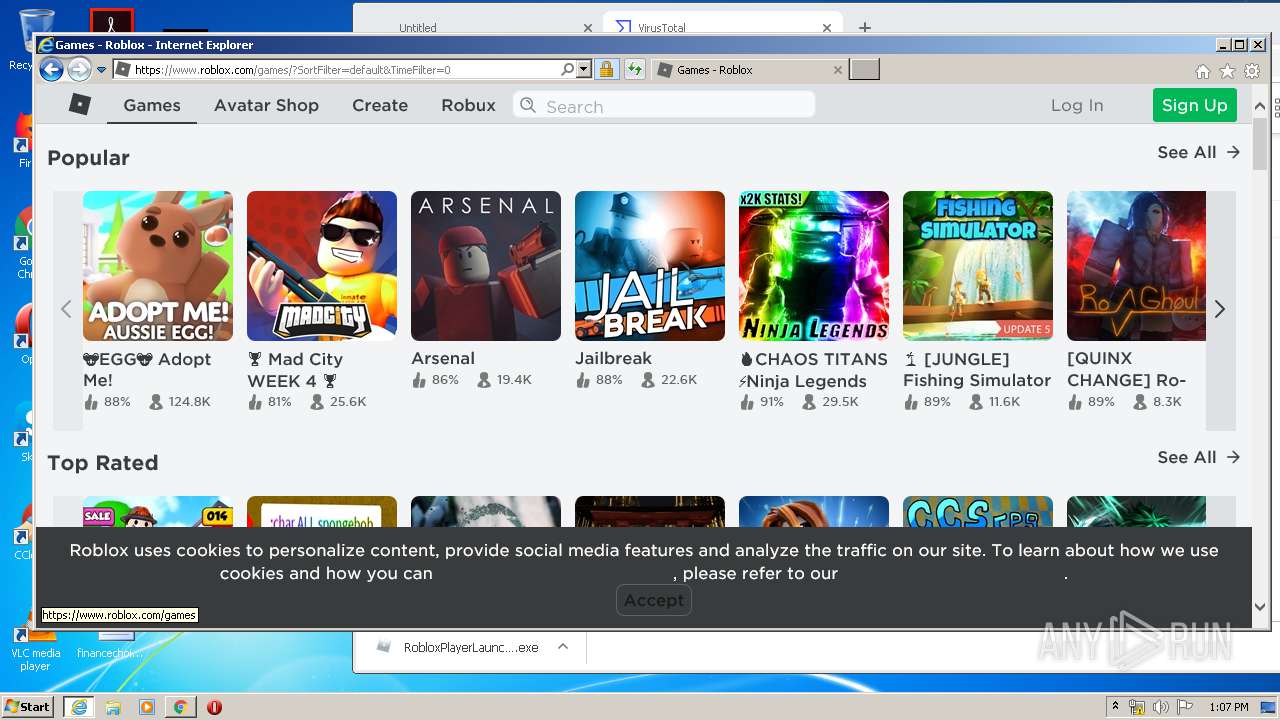Screen dimensions: 1280x720
Task: Click the IE refresh icon
Action: coord(634,69)
